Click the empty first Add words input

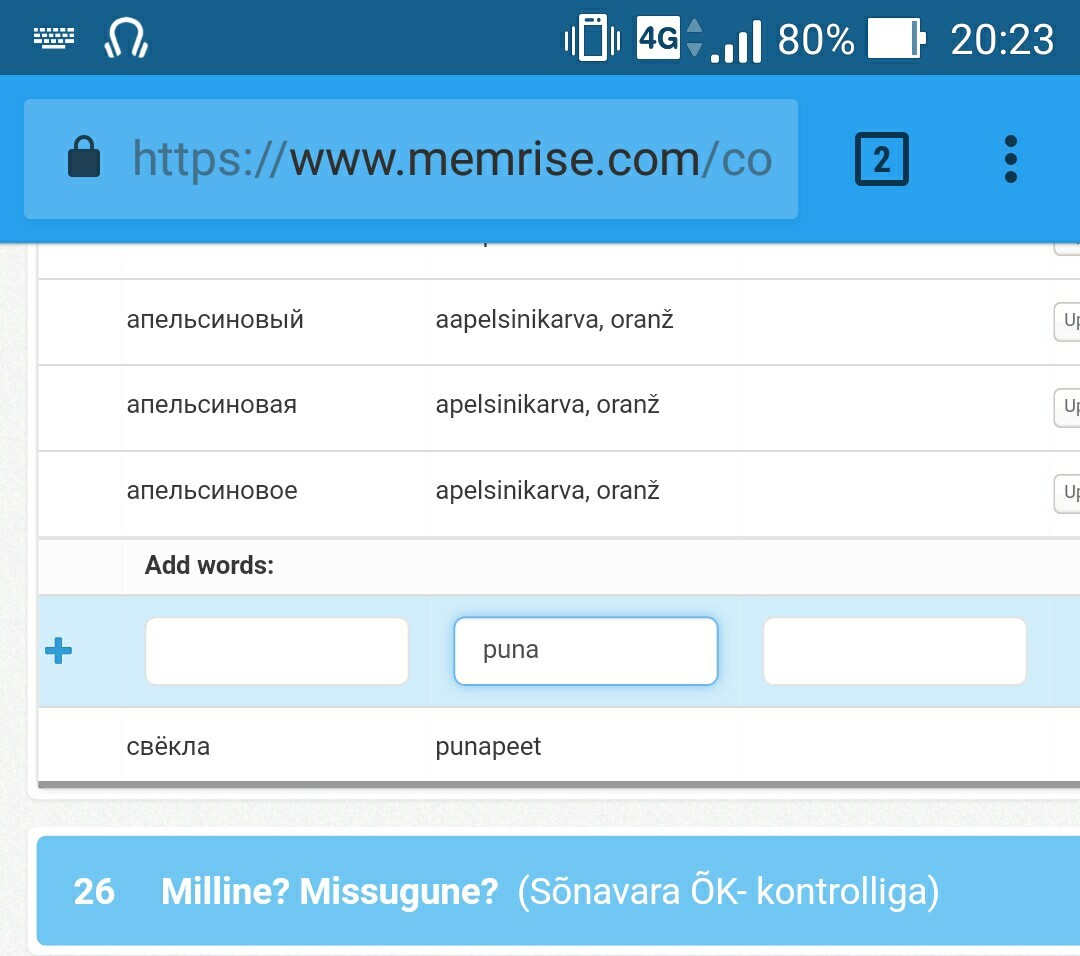point(277,651)
